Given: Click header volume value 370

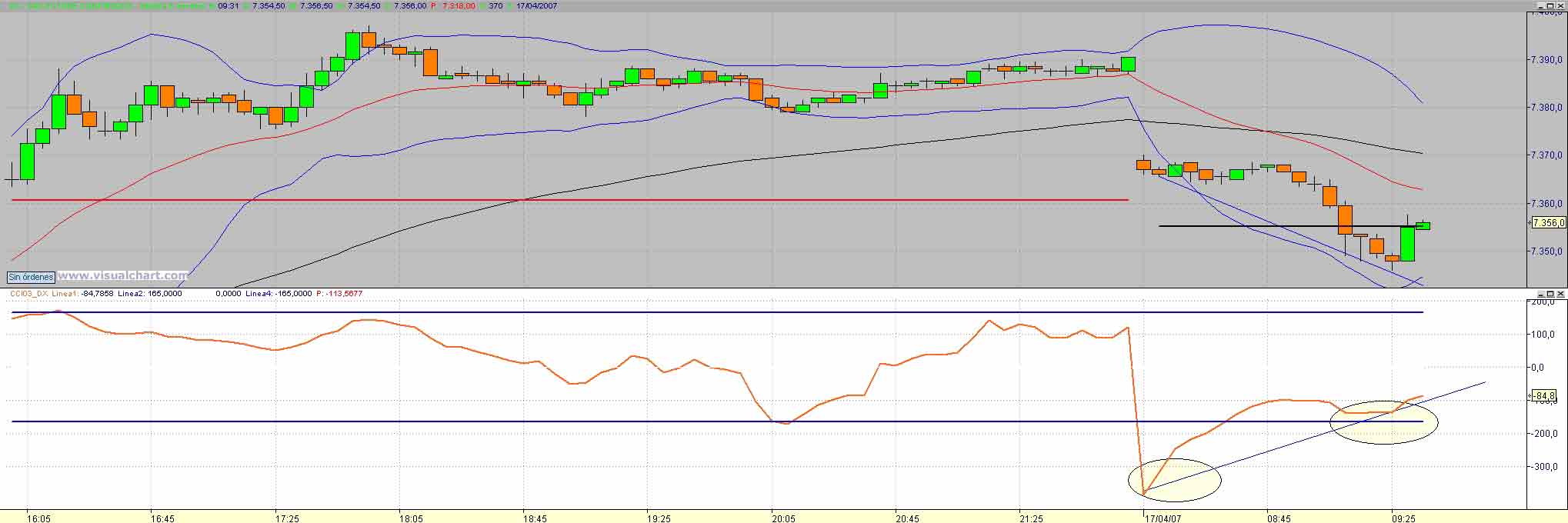Looking at the screenshot, I should (495, 6).
